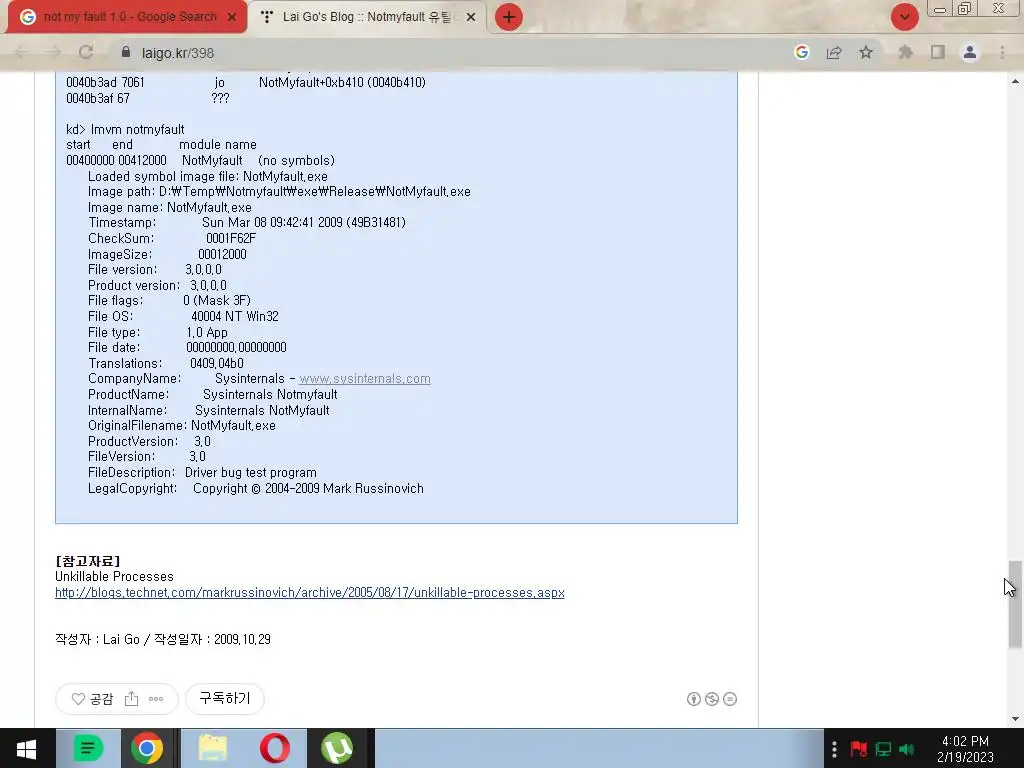Click the share icon next to 공감
This screenshot has height=768, width=1024.
click(131, 699)
